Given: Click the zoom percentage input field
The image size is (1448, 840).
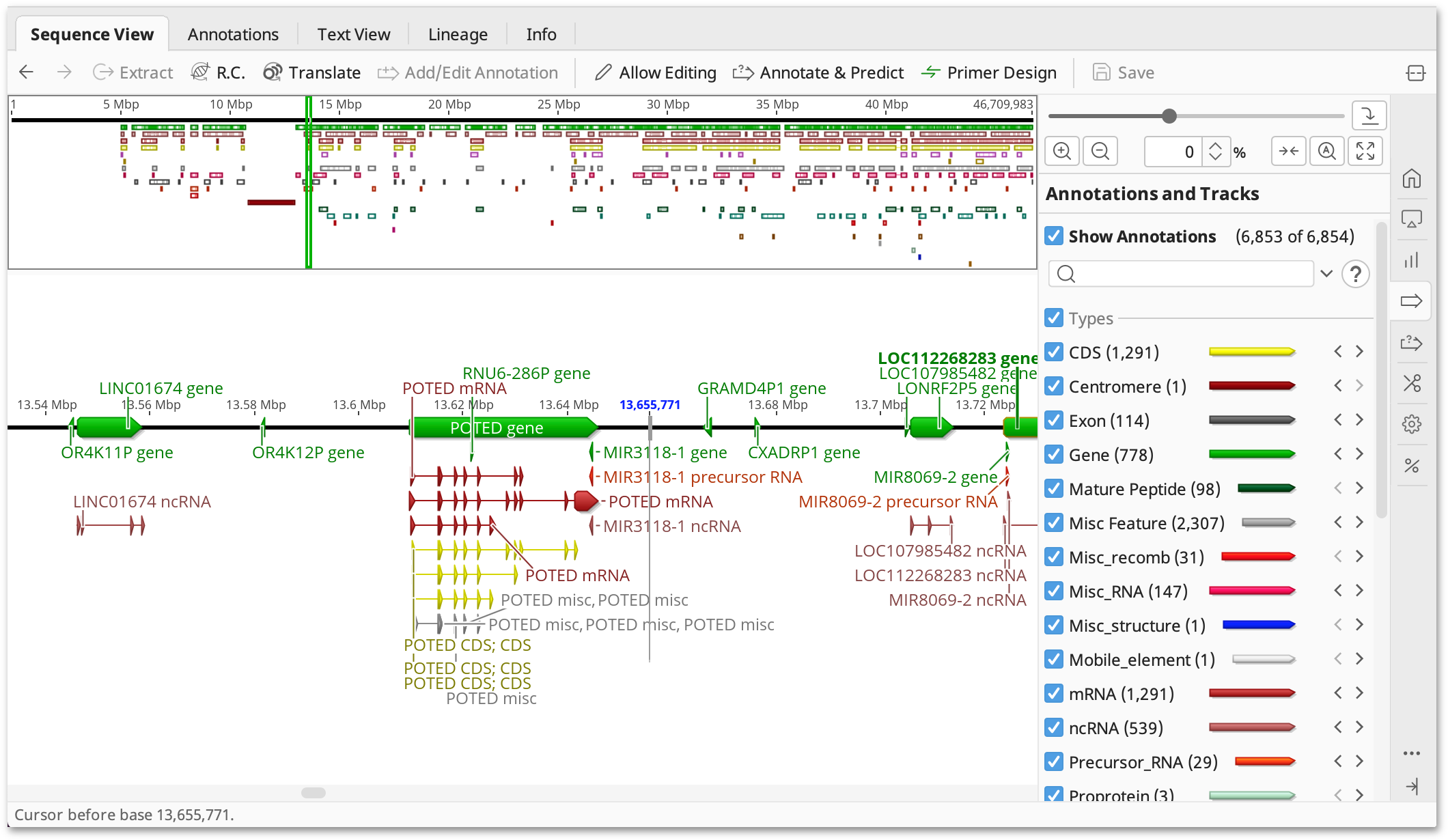Looking at the screenshot, I should point(1175,151).
